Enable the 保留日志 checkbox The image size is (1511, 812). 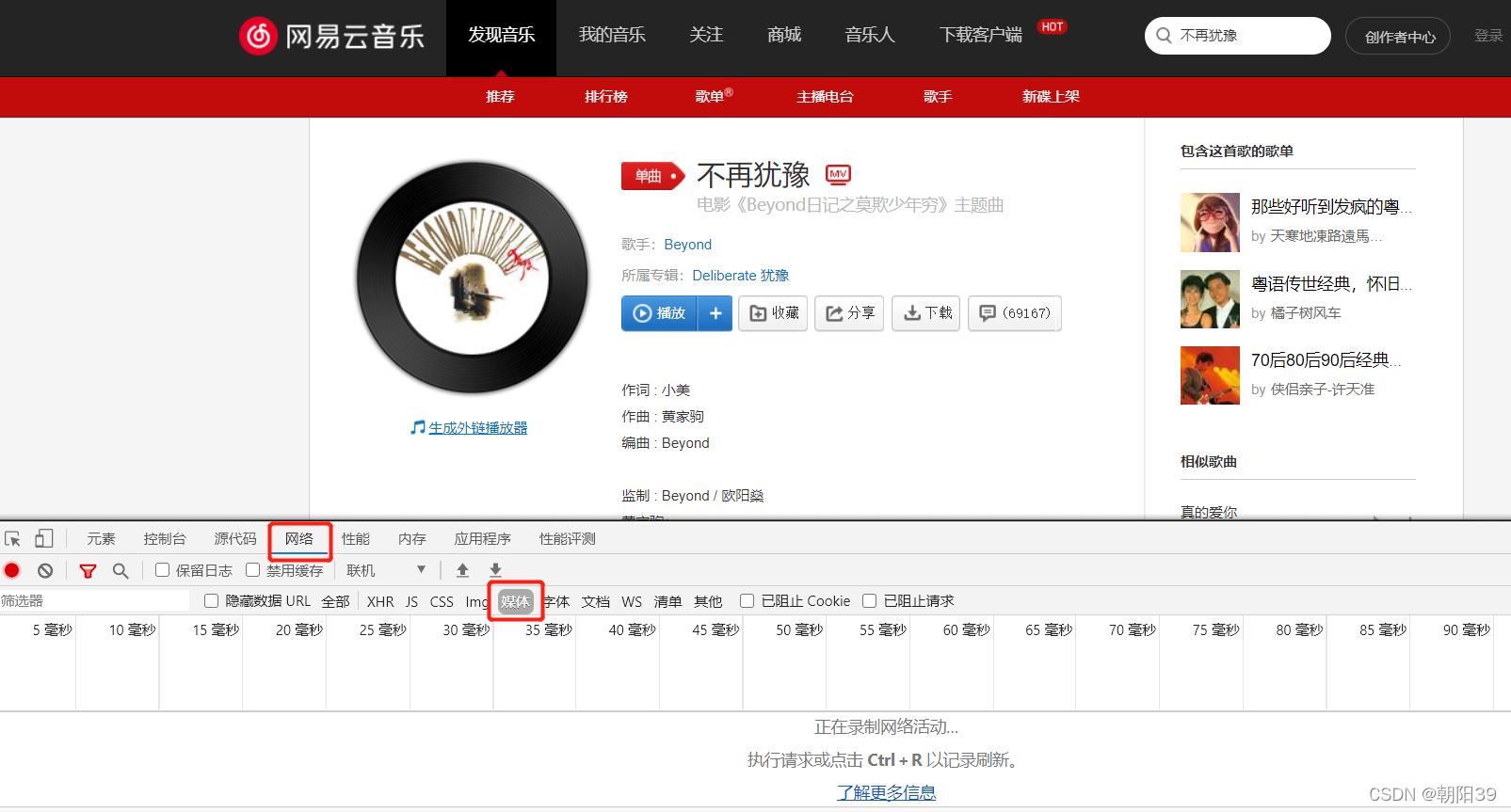click(162, 570)
